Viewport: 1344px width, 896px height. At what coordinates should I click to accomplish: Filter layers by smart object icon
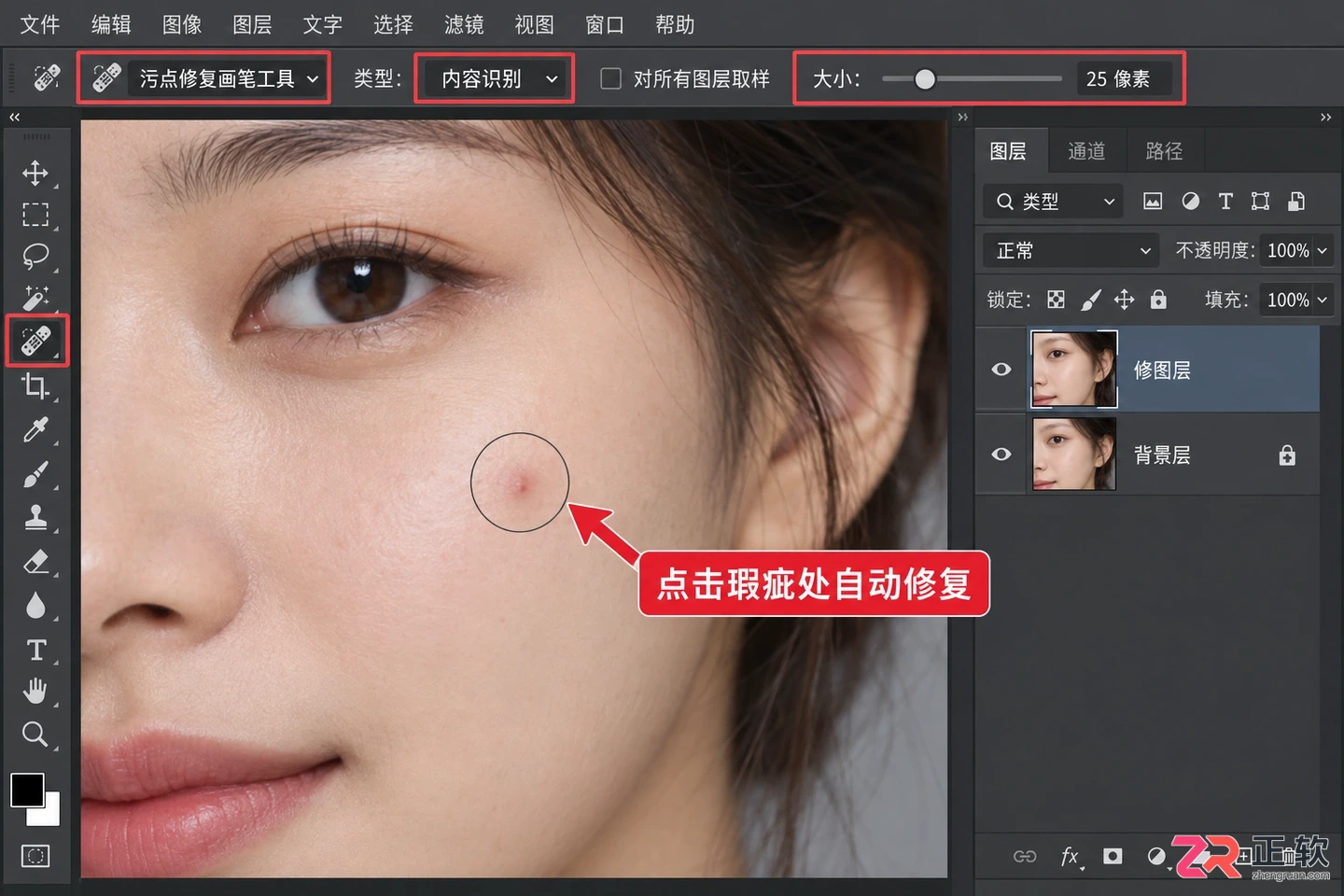[1296, 201]
